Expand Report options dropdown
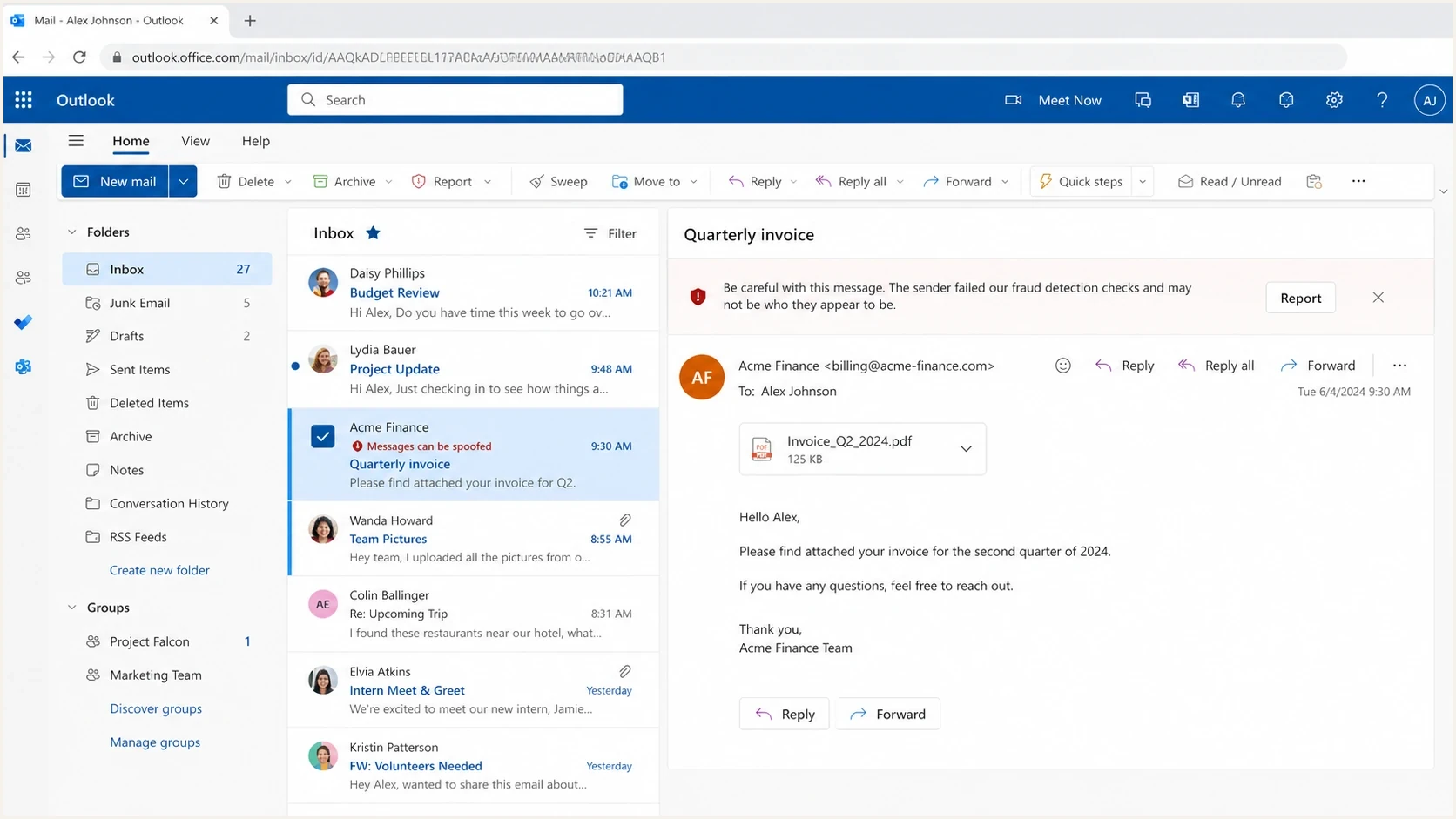Screen dimensions: 1456x819 tap(488, 181)
